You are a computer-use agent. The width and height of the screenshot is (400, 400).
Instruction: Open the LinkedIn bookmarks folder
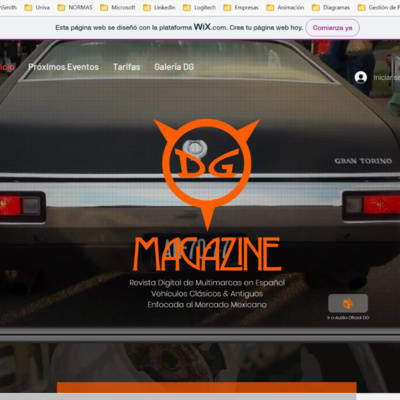pyautogui.click(x=159, y=7)
